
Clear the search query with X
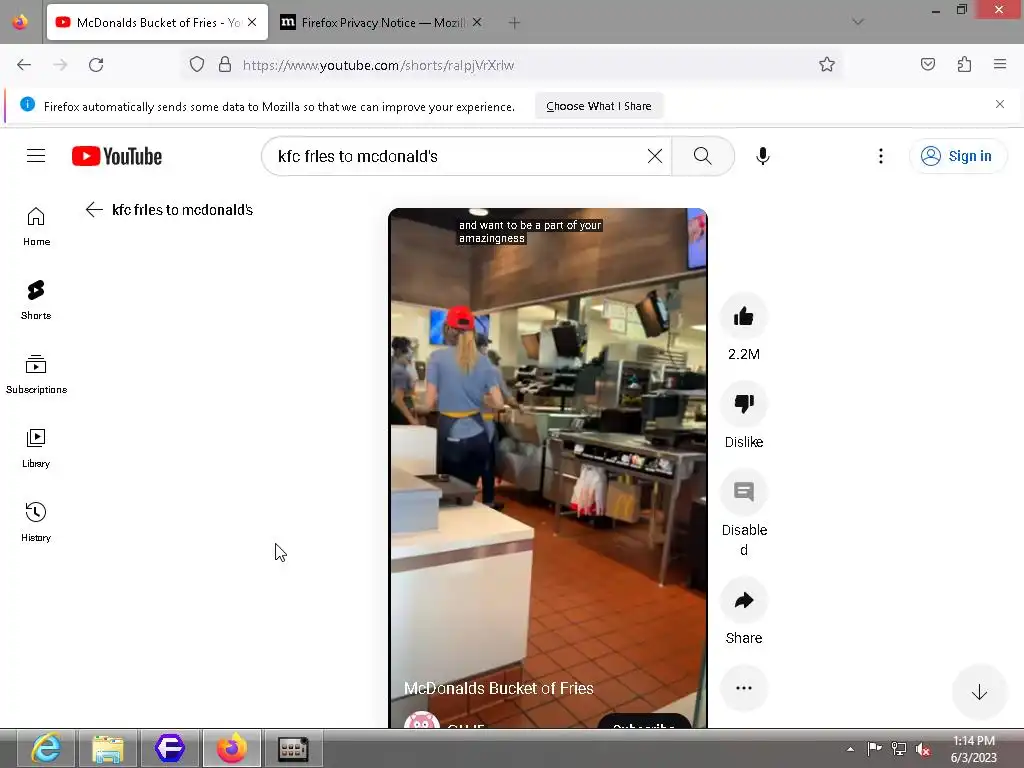click(x=654, y=156)
